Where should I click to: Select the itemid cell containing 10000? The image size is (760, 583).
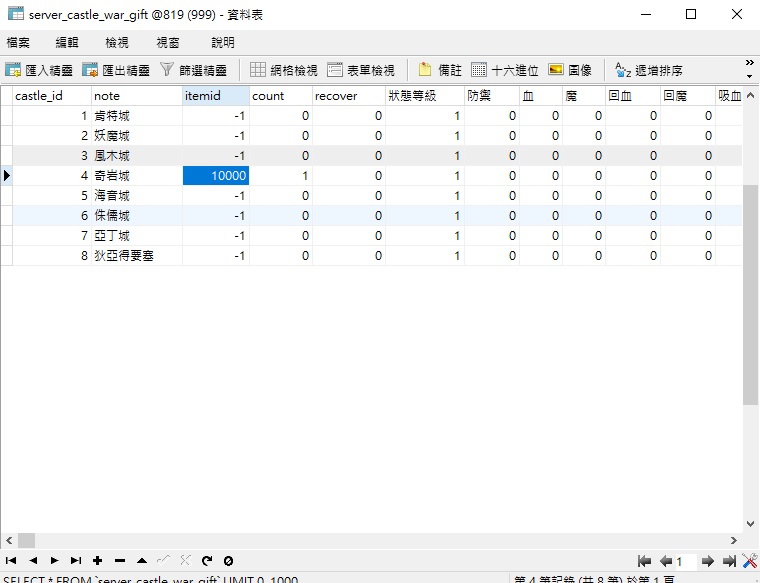point(216,175)
